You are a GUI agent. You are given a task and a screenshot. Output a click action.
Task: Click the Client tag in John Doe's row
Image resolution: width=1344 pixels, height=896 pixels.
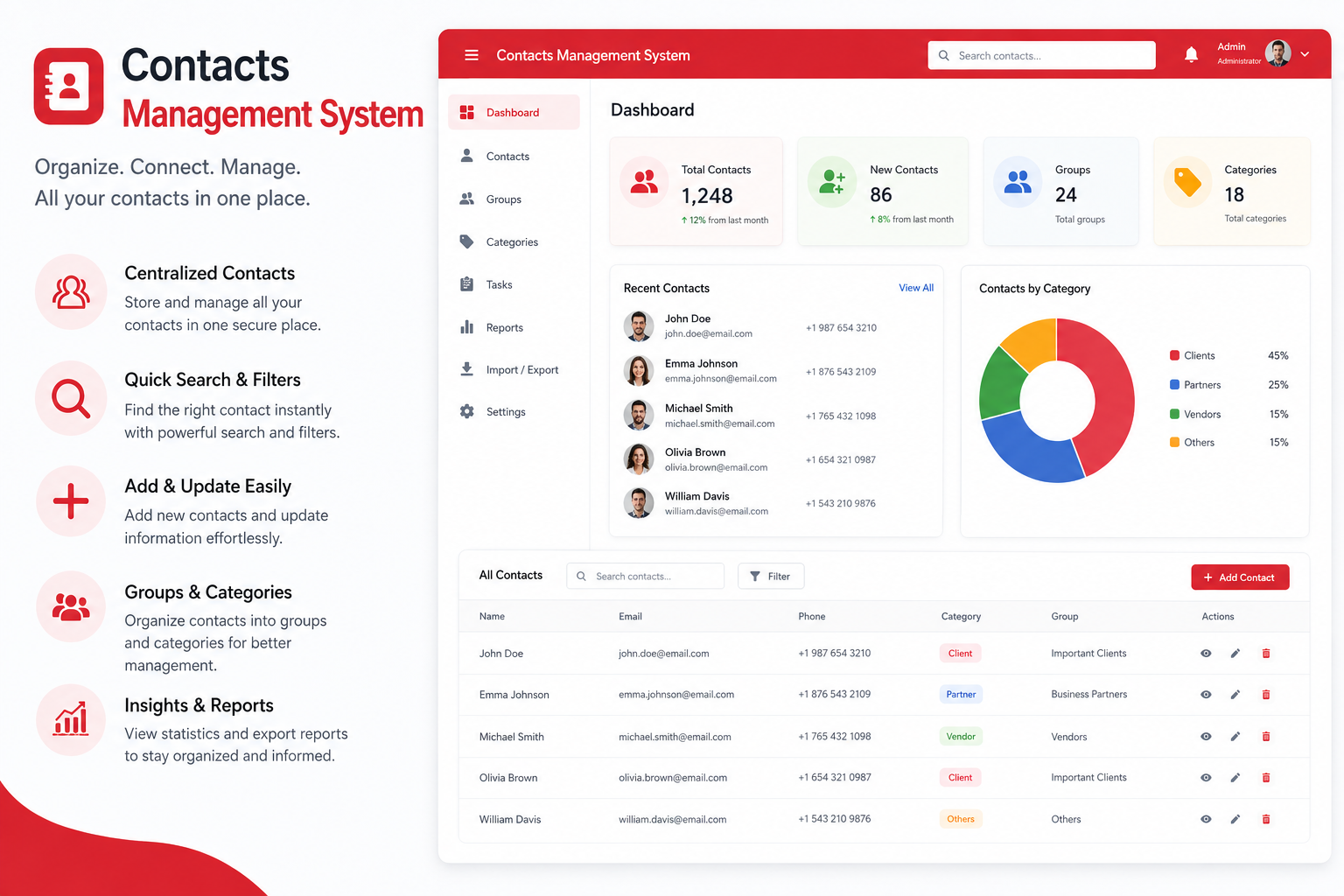960,654
